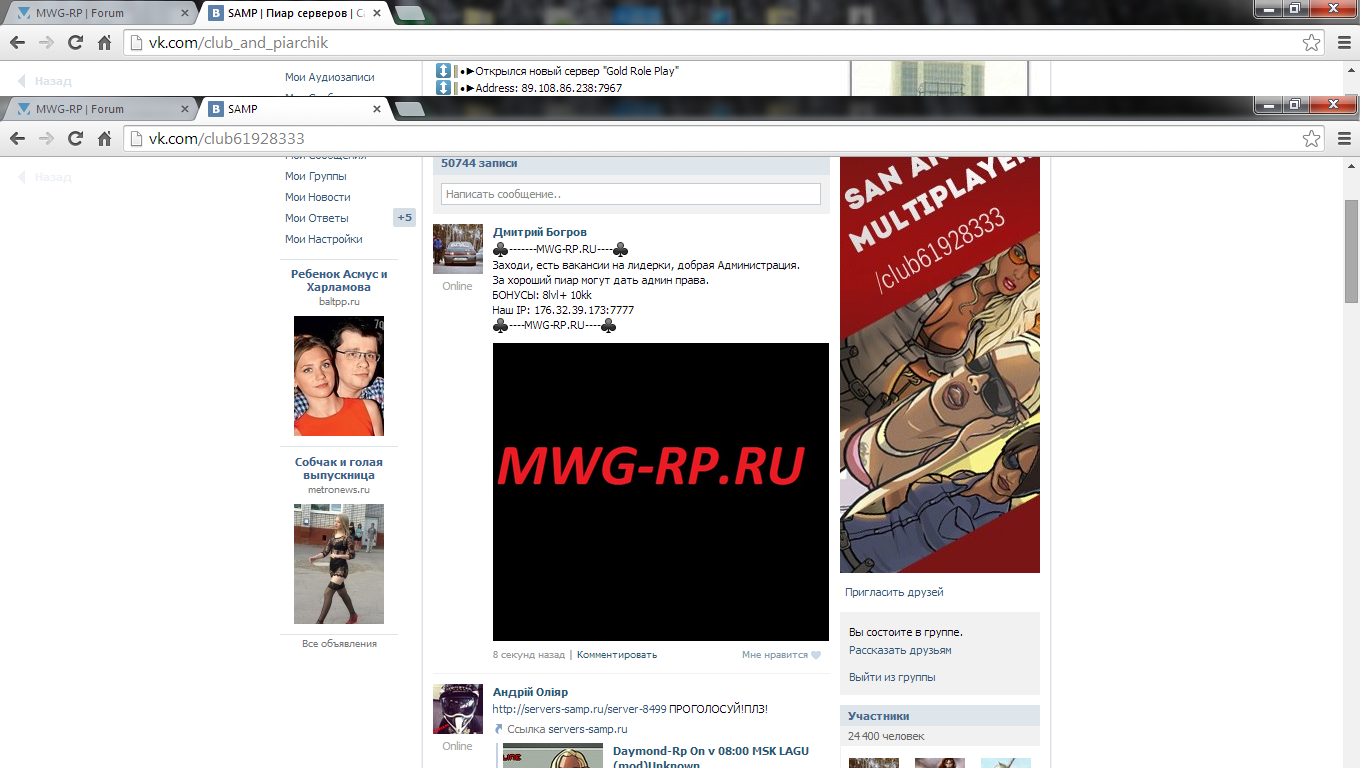This screenshot has height=768, width=1360.
Task: Open Мои Ответы in the sidebar
Action: point(316,218)
